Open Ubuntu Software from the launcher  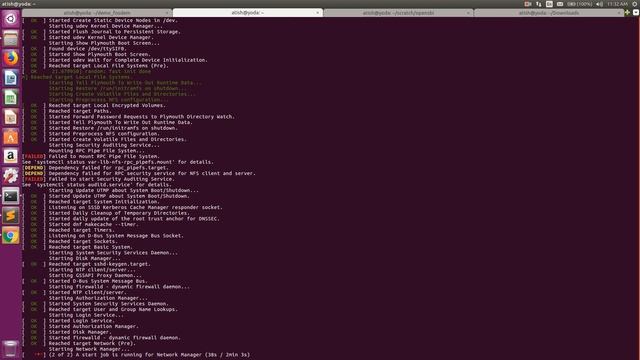[11, 137]
